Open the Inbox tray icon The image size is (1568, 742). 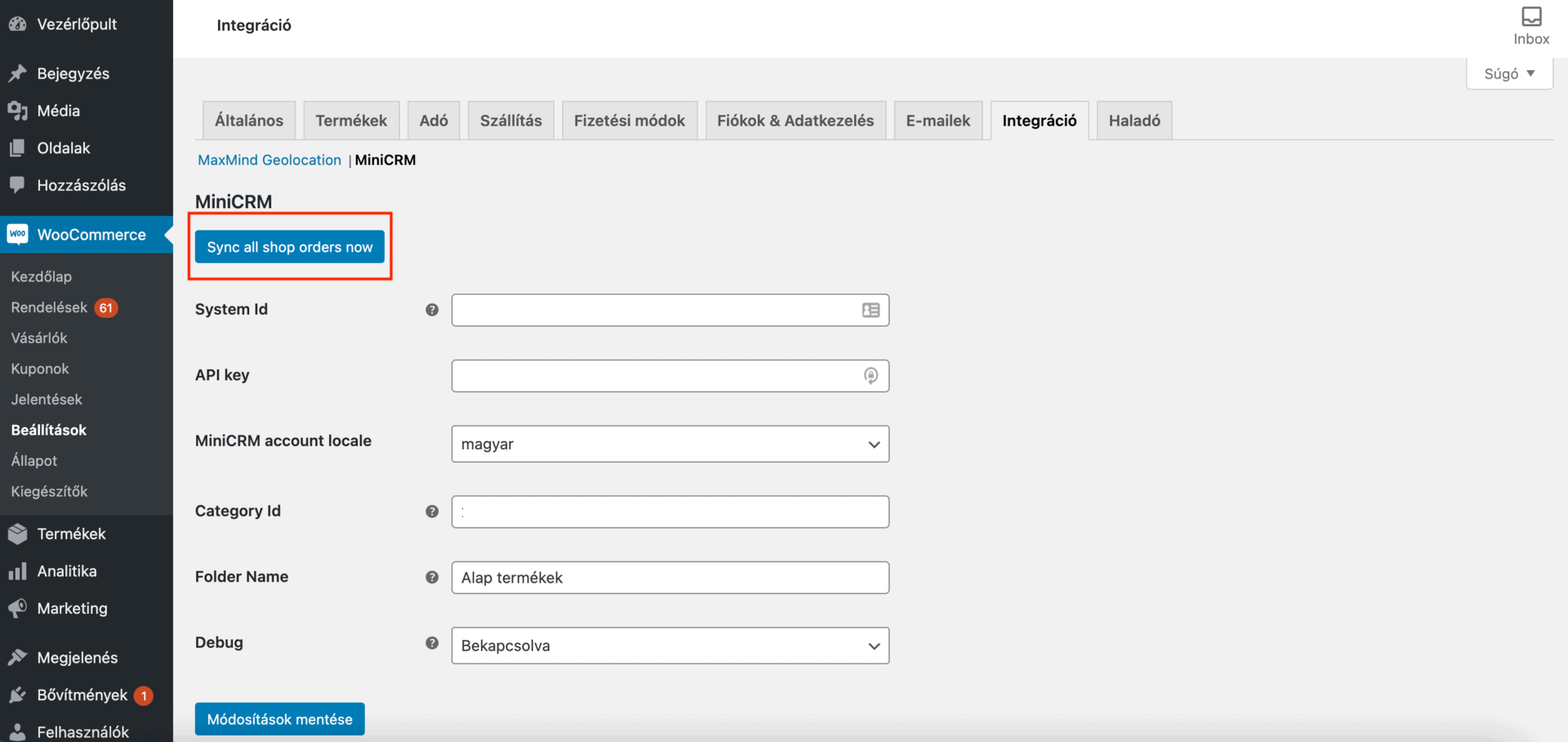[1531, 16]
